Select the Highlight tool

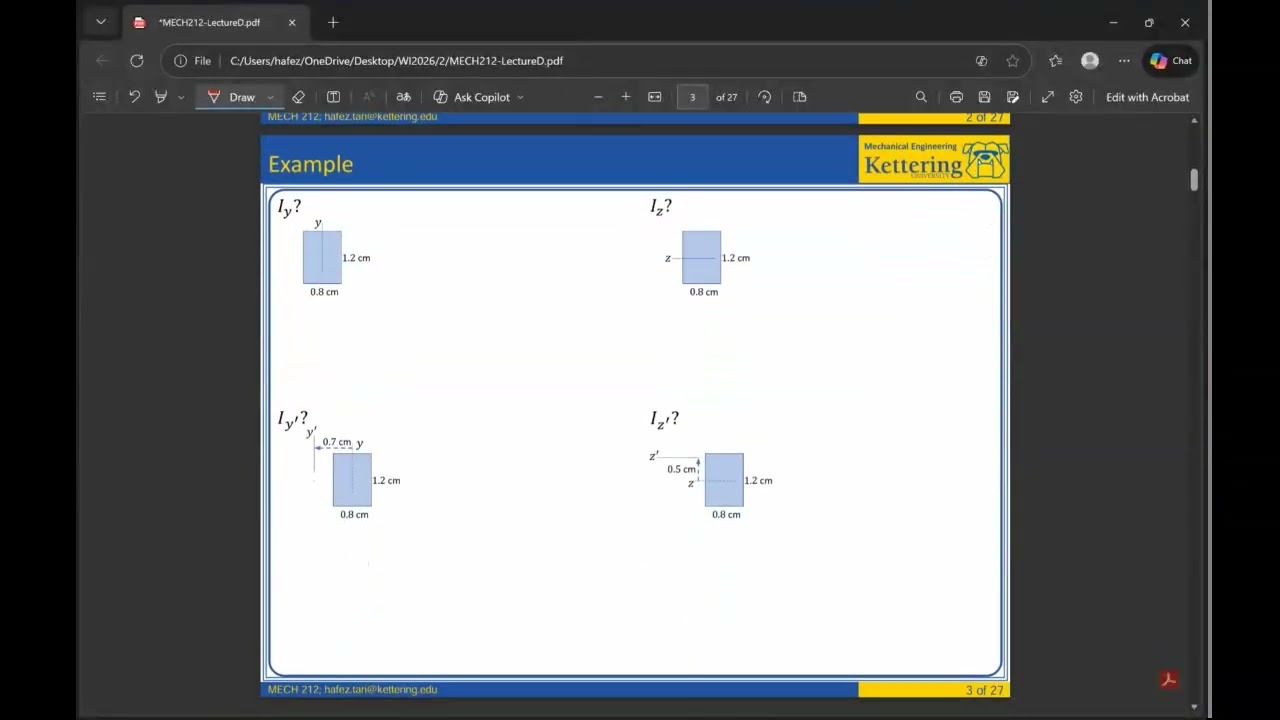click(160, 97)
